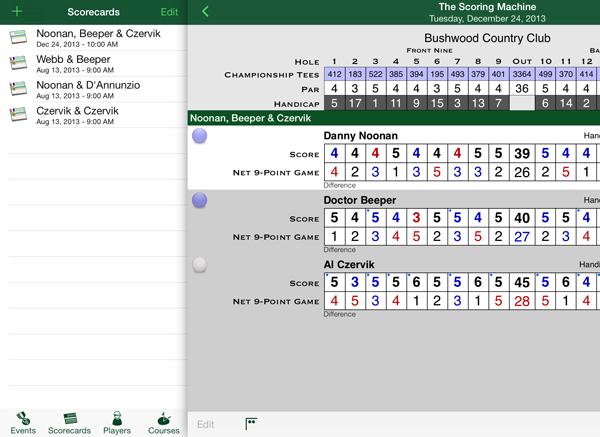Tap Doctor Beeper's net 9-point total 27
600x437 pixels.
tap(522, 236)
